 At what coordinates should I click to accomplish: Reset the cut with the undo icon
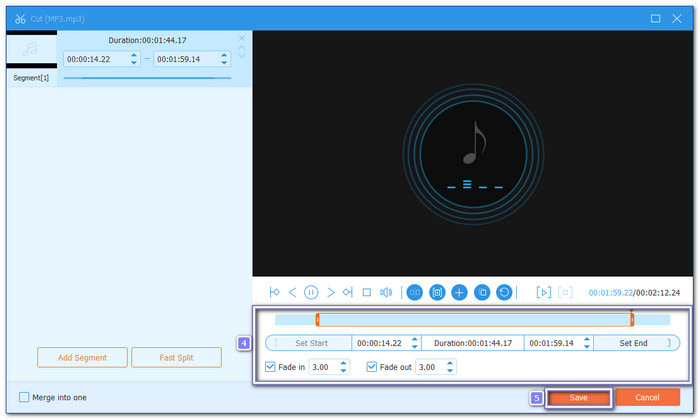coord(504,292)
